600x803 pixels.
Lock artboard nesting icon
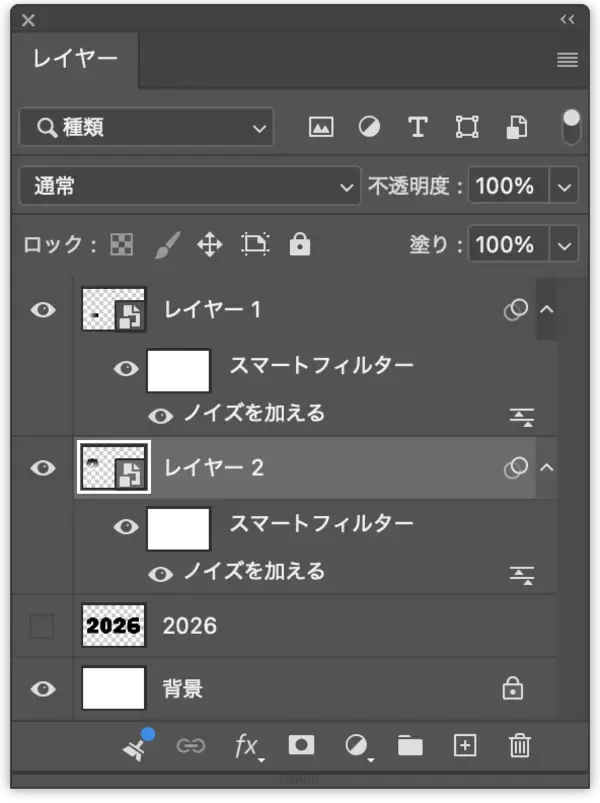(255, 244)
